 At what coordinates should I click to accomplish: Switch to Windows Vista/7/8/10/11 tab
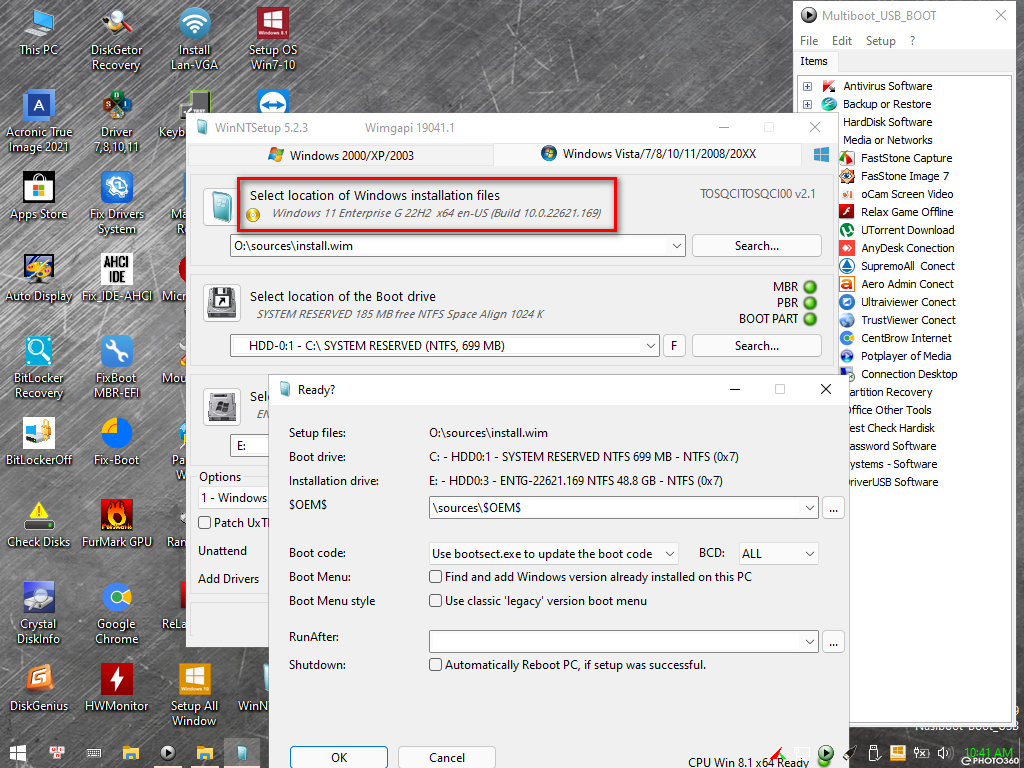[x=648, y=154]
